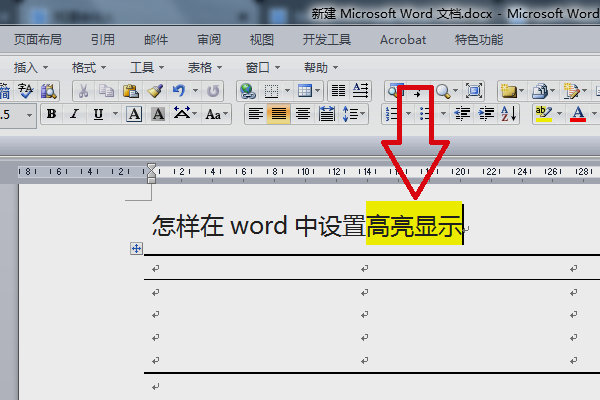
Task: Switch to the 引用 tab
Action: (x=103, y=39)
